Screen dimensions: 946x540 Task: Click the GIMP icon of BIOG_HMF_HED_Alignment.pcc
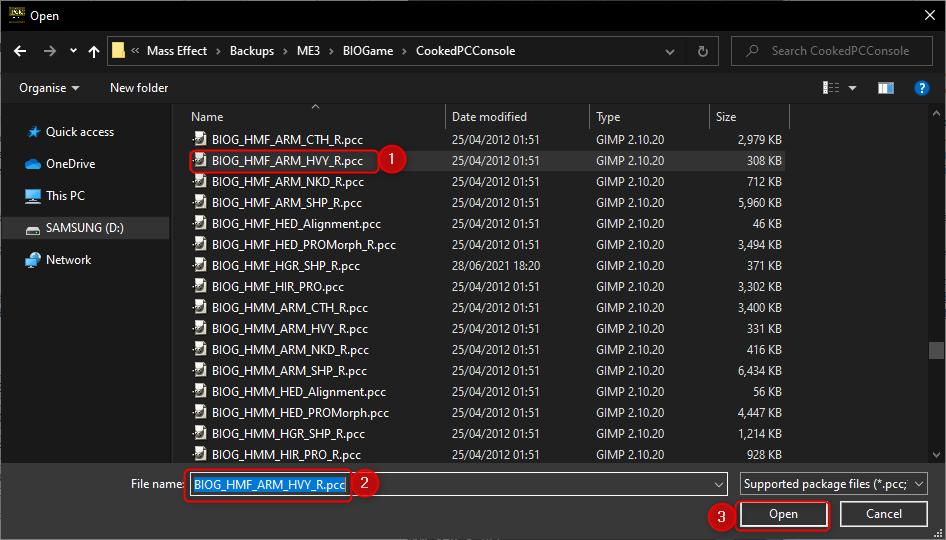click(200, 223)
